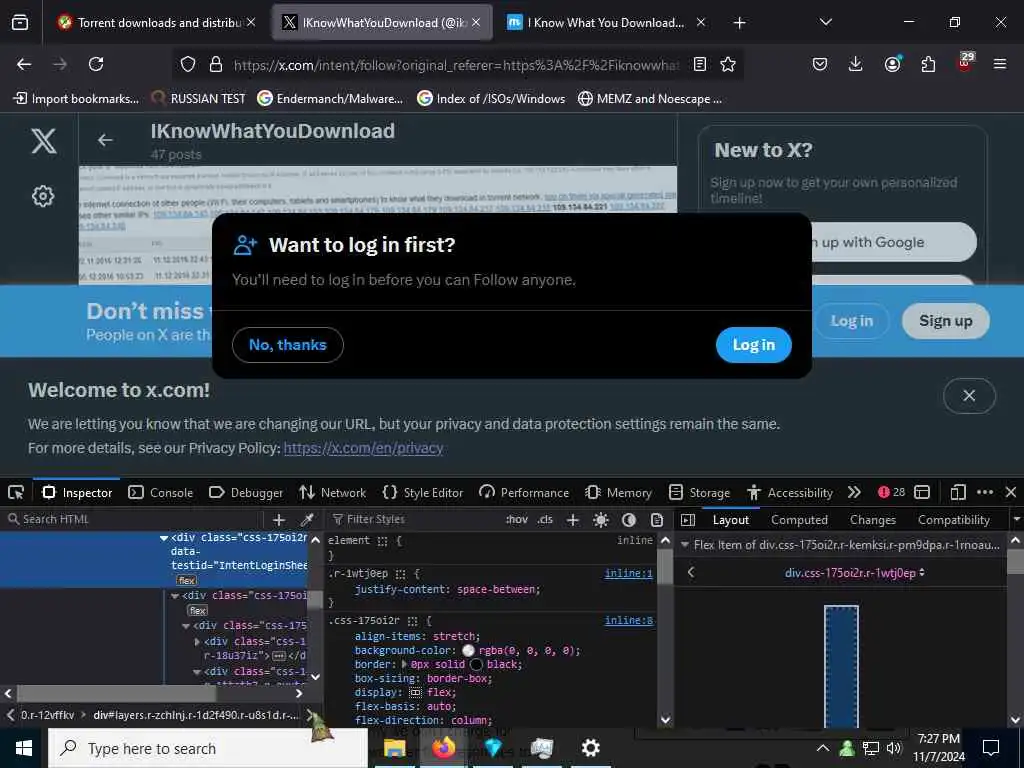Pick a page color with the eyedropper
This screenshot has width=1024, height=768.
point(306,520)
